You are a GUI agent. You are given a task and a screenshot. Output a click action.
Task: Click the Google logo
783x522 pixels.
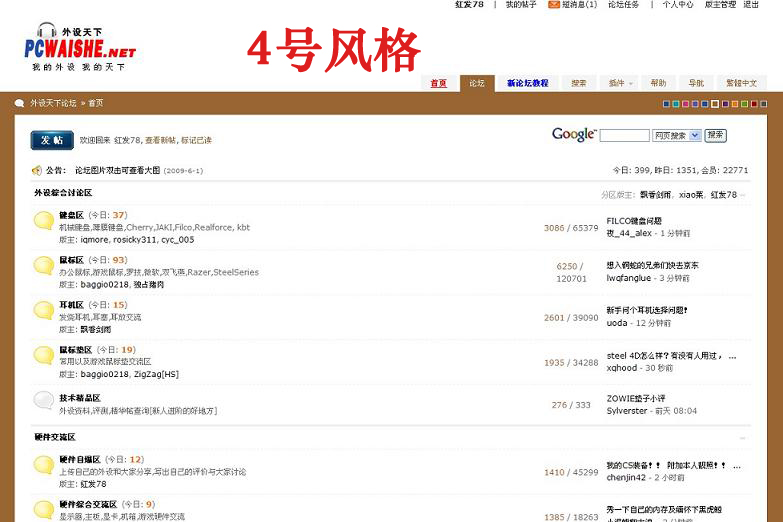tap(573, 135)
